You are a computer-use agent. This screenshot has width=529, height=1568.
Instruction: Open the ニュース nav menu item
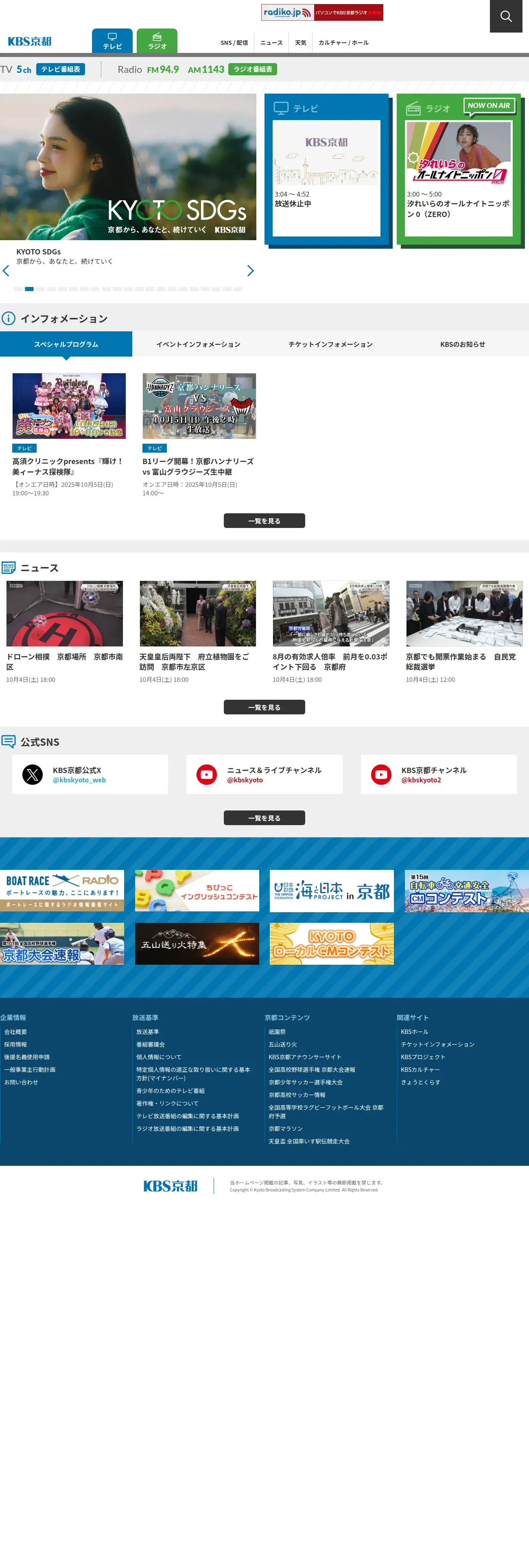tap(271, 43)
